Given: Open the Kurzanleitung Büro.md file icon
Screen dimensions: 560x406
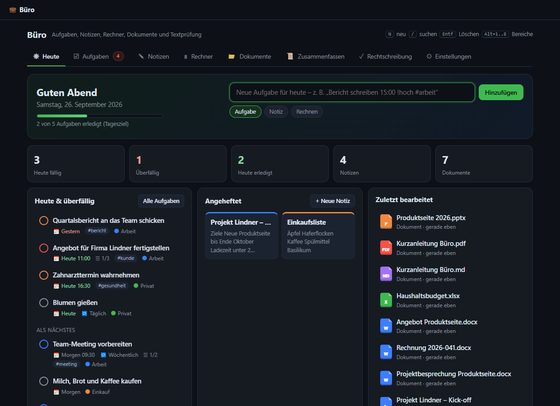Looking at the screenshot, I should pyautogui.click(x=386, y=274).
